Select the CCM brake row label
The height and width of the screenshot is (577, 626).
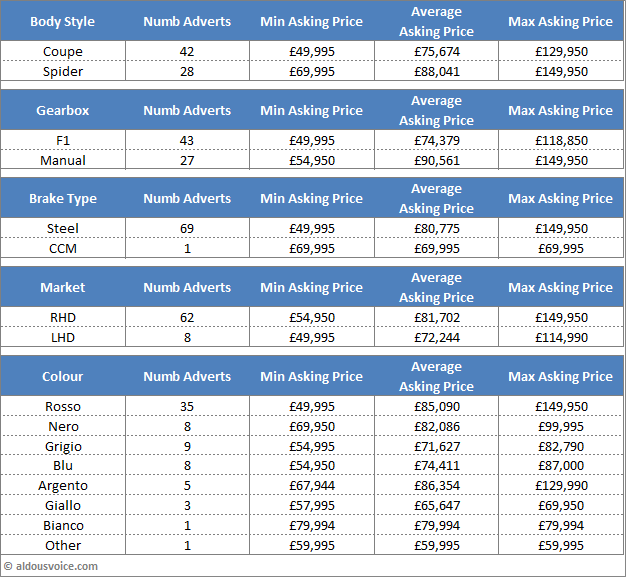pos(63,248)
